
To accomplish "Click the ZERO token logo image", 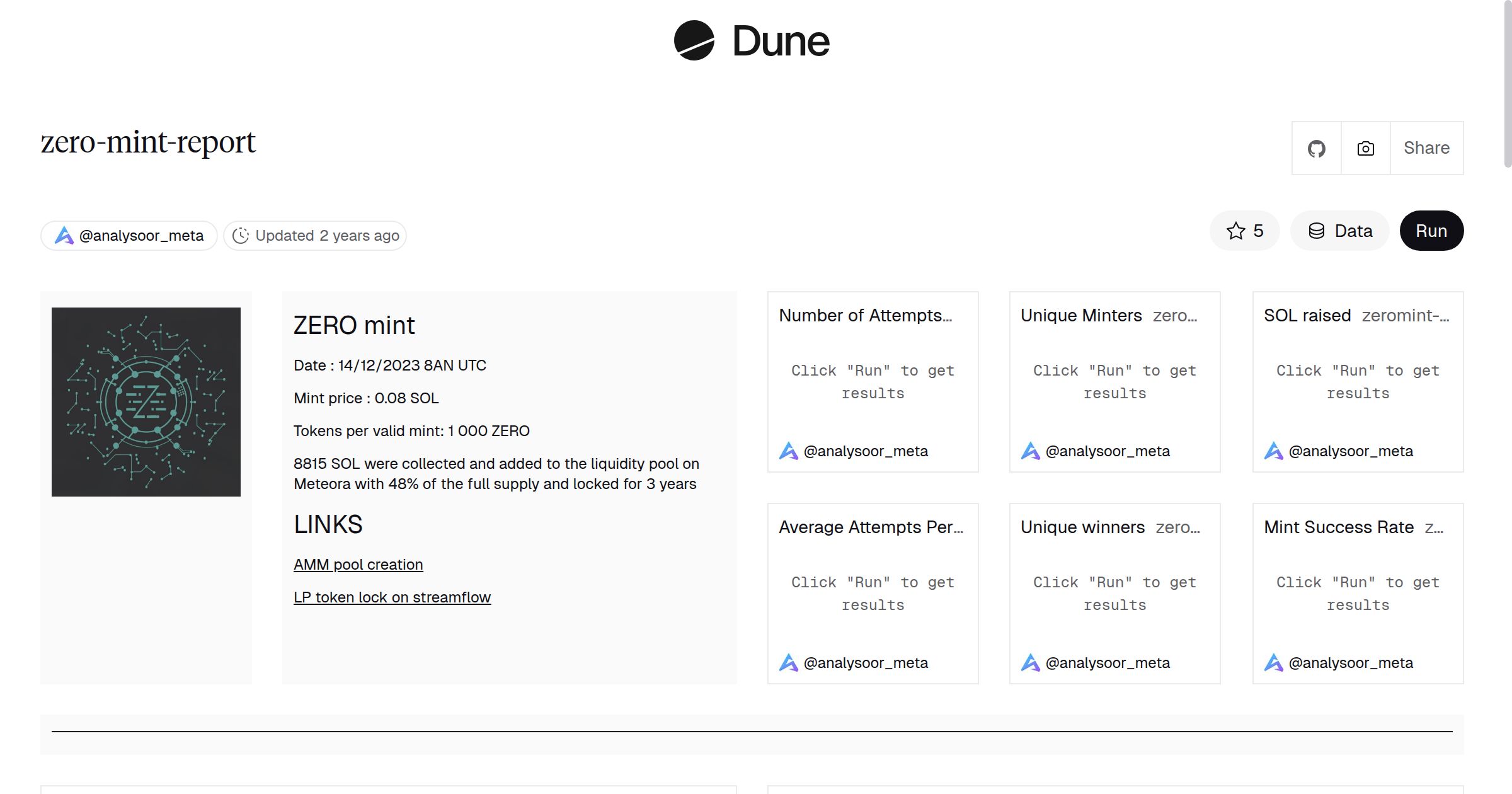I will [x=146, y=402].
